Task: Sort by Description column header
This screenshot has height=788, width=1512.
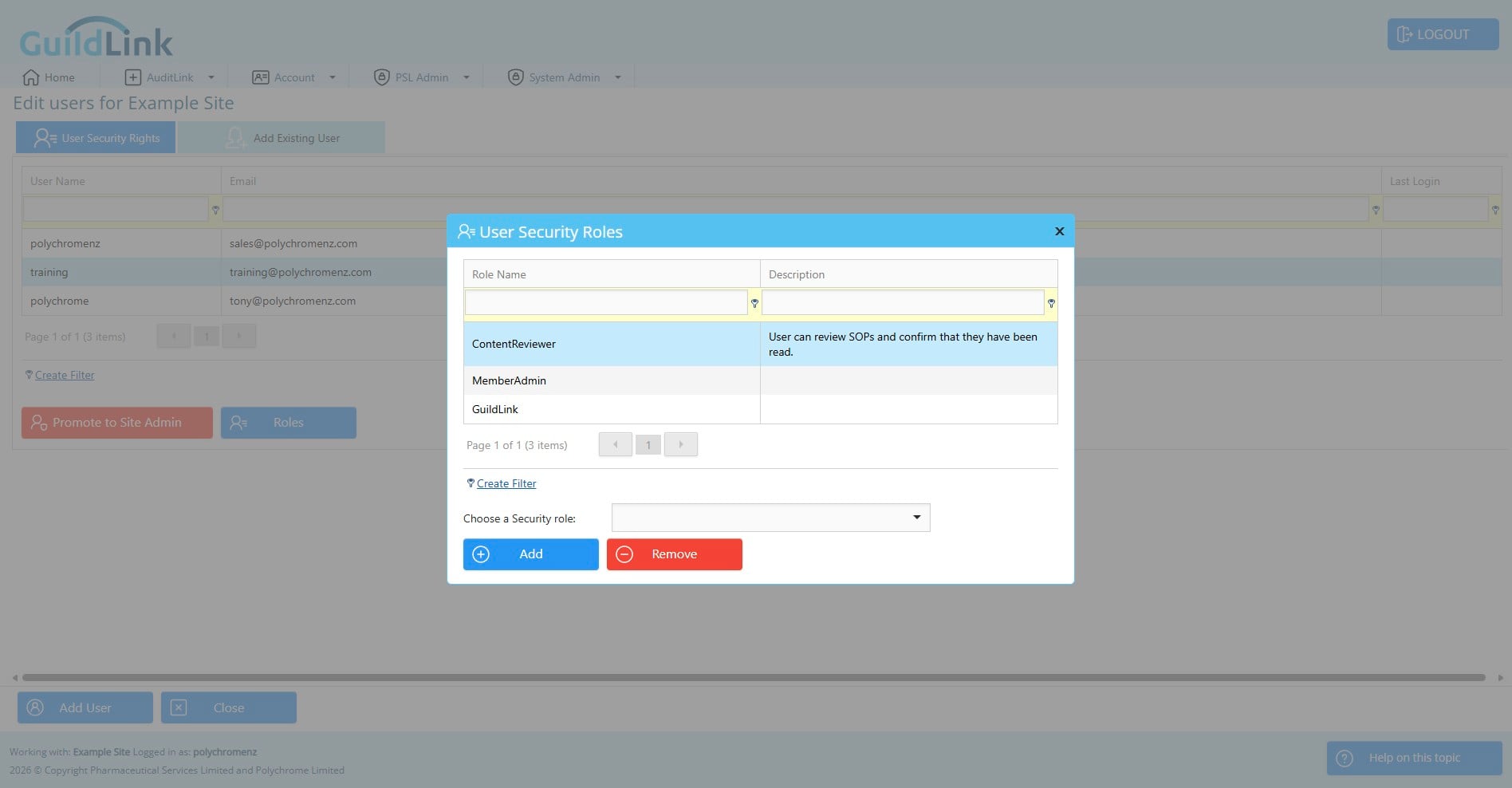Action: (909, 274)
